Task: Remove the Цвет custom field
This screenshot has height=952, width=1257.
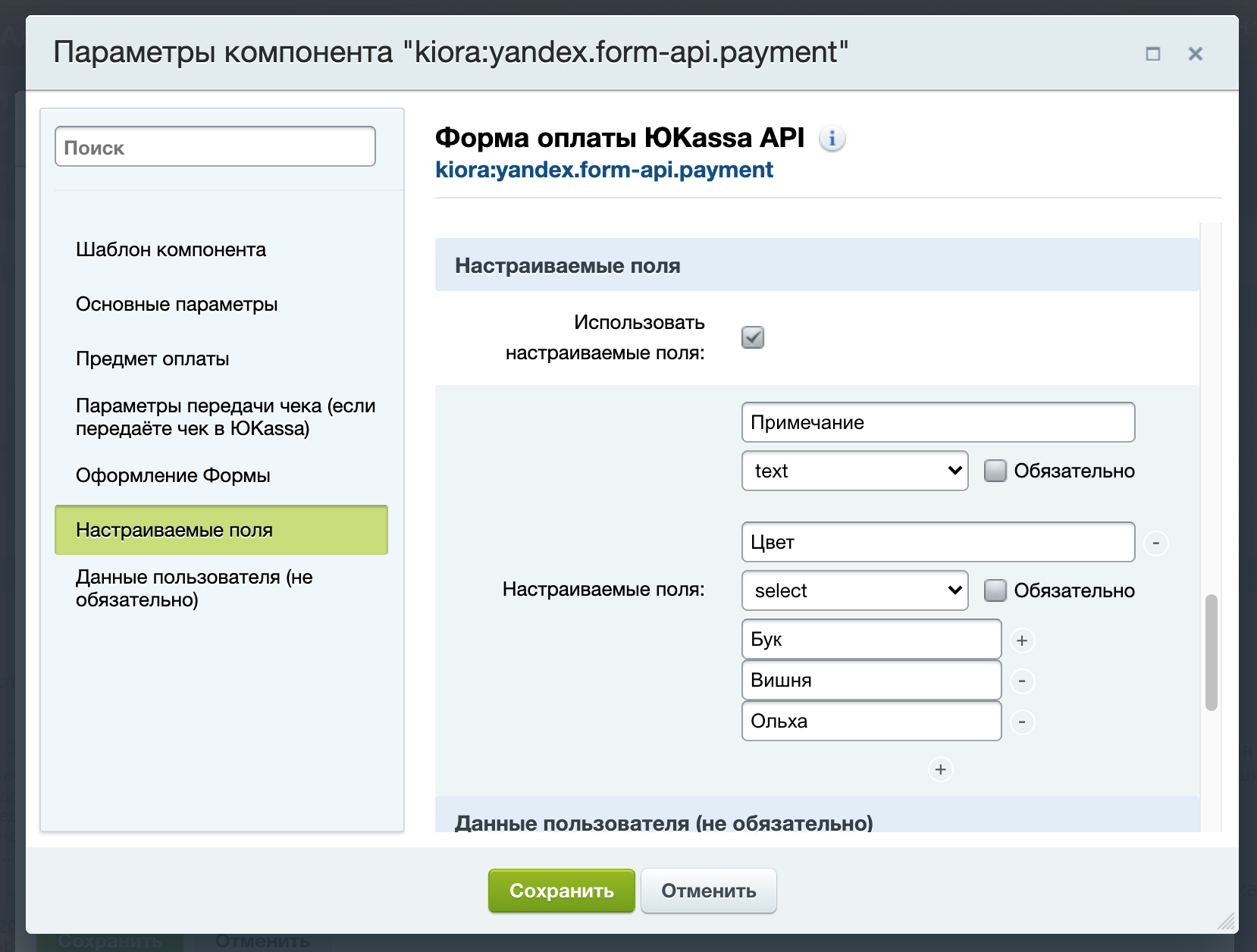Action: 1155,543
